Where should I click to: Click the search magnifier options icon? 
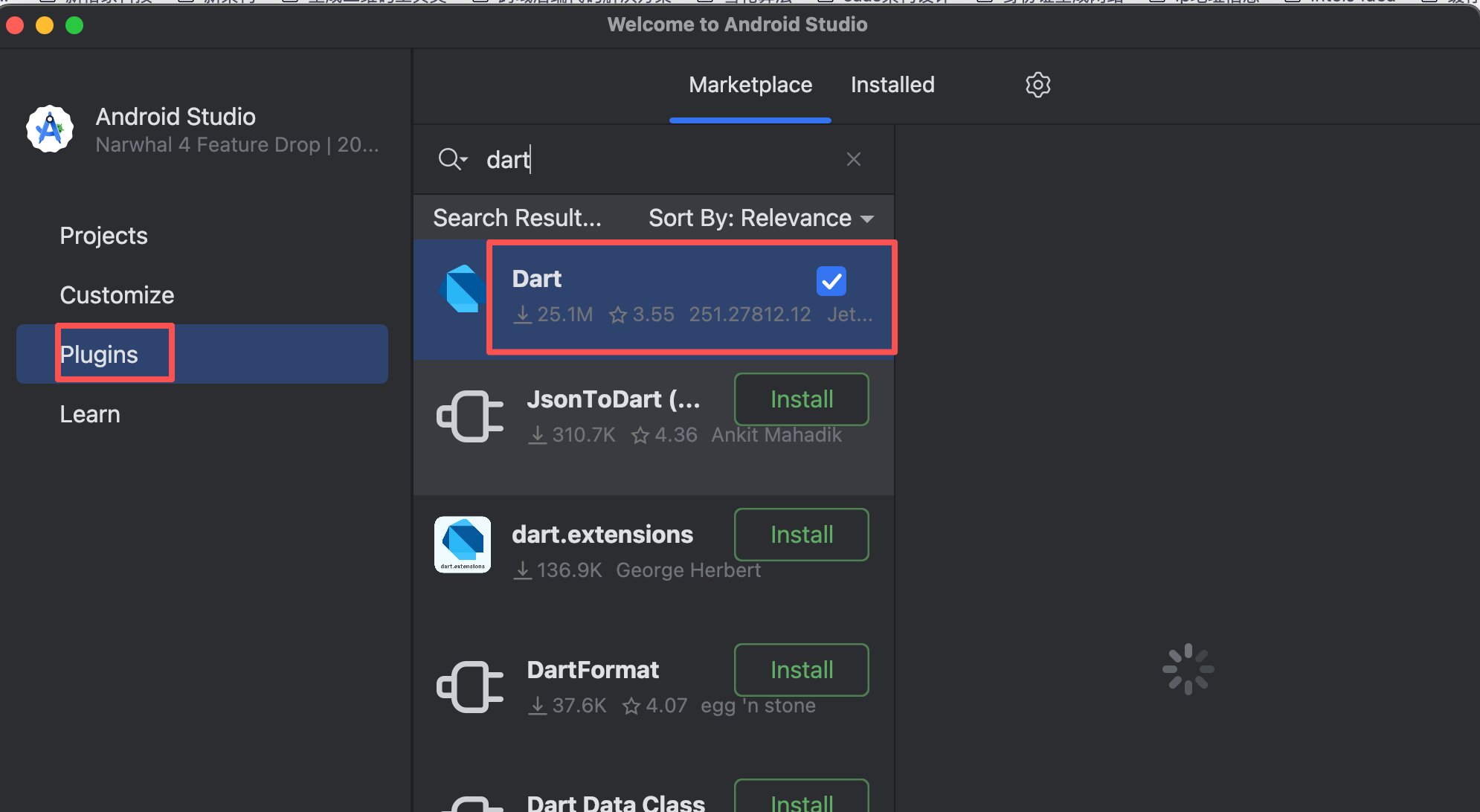pos(452,159)
